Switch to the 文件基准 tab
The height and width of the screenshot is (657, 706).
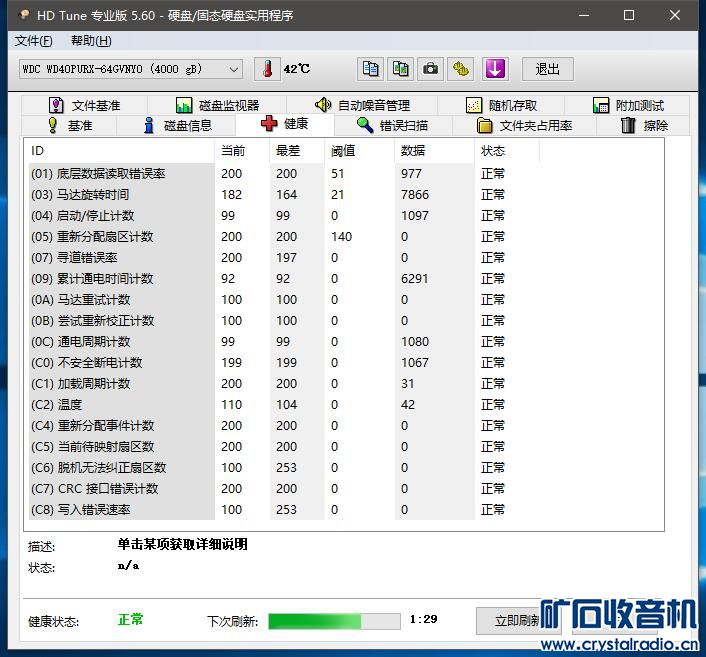85,105
